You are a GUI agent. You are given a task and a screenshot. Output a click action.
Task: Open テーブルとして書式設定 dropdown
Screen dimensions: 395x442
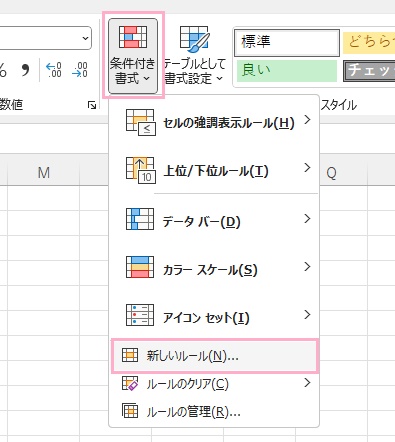click(195, 56)
